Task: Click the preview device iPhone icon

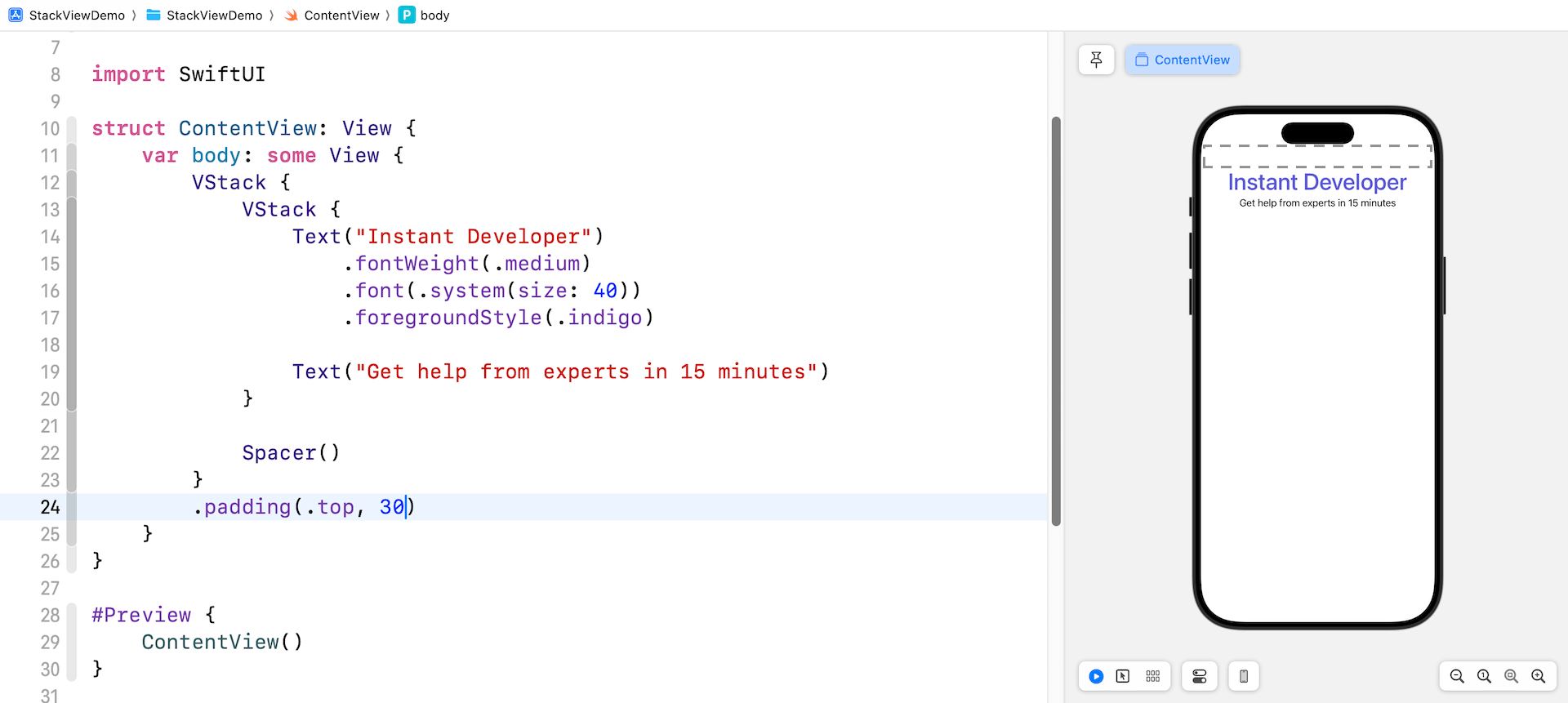Action: tap(1244, 676)
